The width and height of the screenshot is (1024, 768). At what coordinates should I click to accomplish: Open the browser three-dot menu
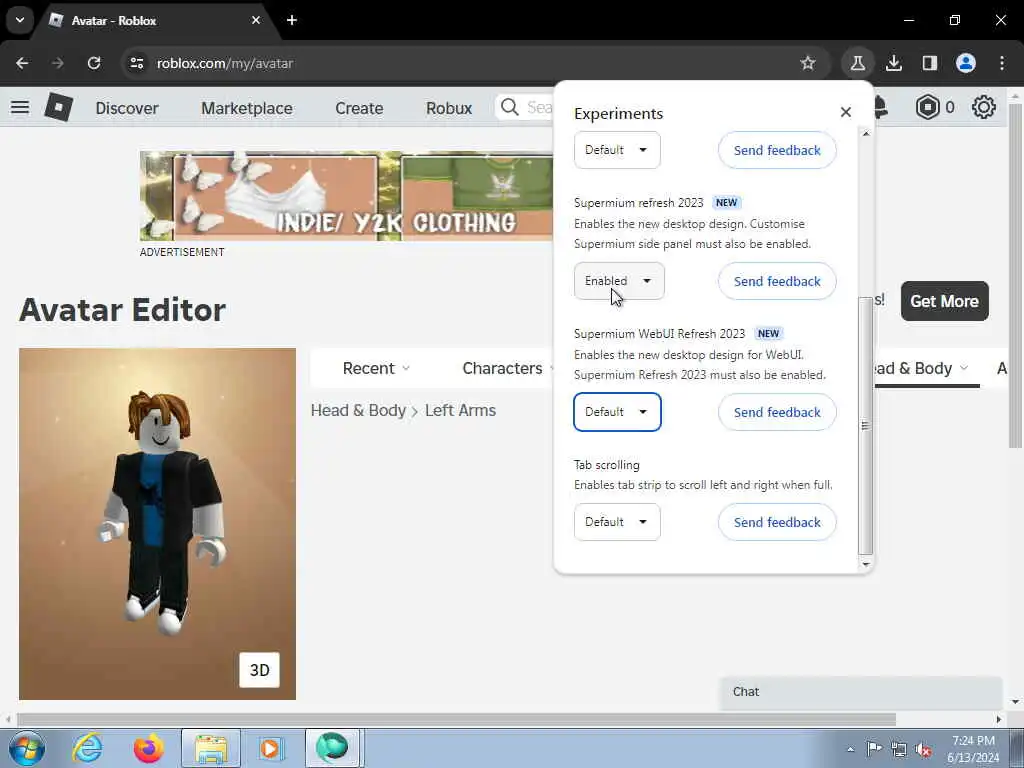(1002, 63)
